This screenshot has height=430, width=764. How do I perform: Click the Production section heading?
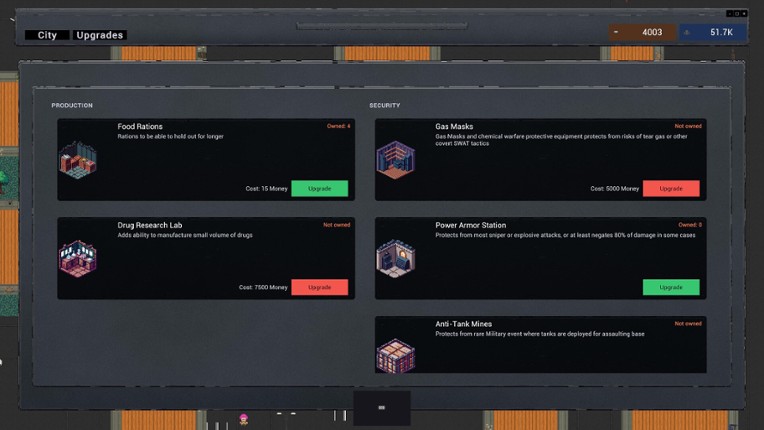click(72, 105)
